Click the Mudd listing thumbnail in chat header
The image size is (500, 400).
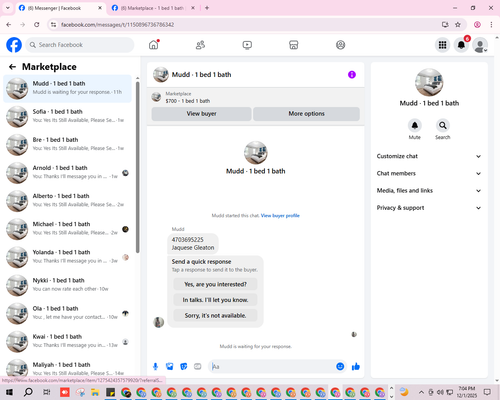pos(161,75)
